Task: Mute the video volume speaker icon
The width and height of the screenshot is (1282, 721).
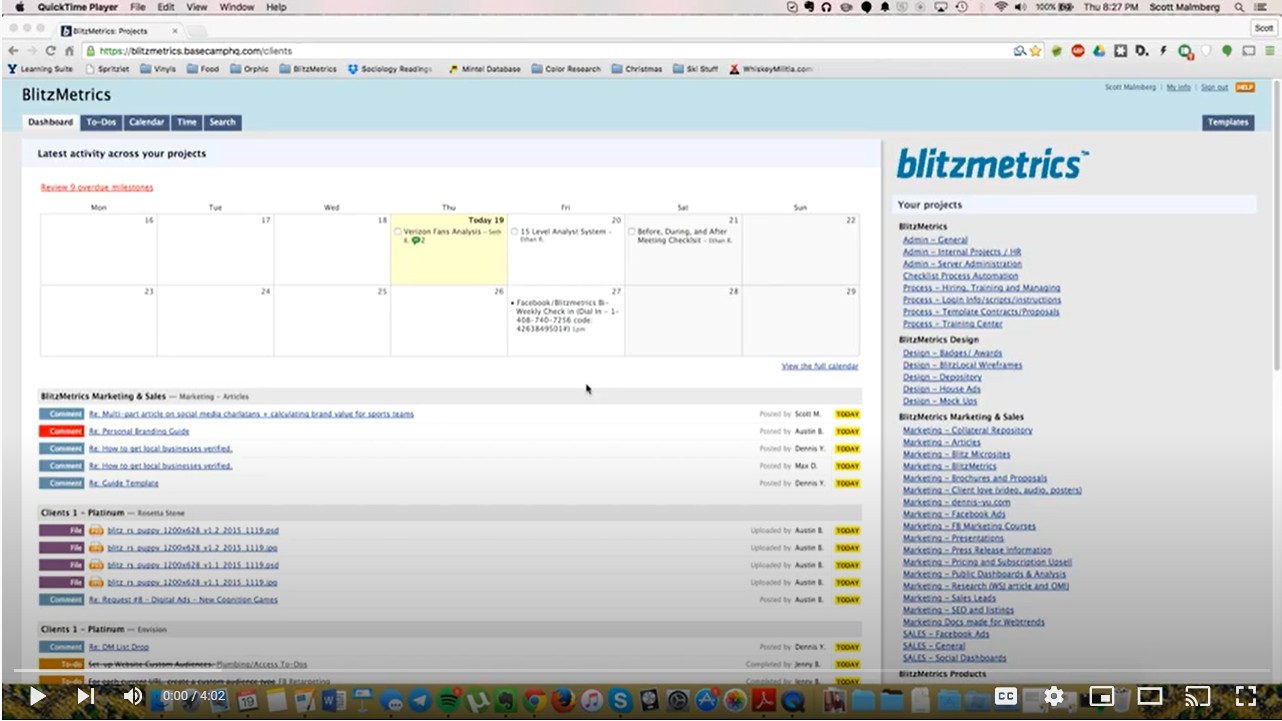Action: (133, 696)
